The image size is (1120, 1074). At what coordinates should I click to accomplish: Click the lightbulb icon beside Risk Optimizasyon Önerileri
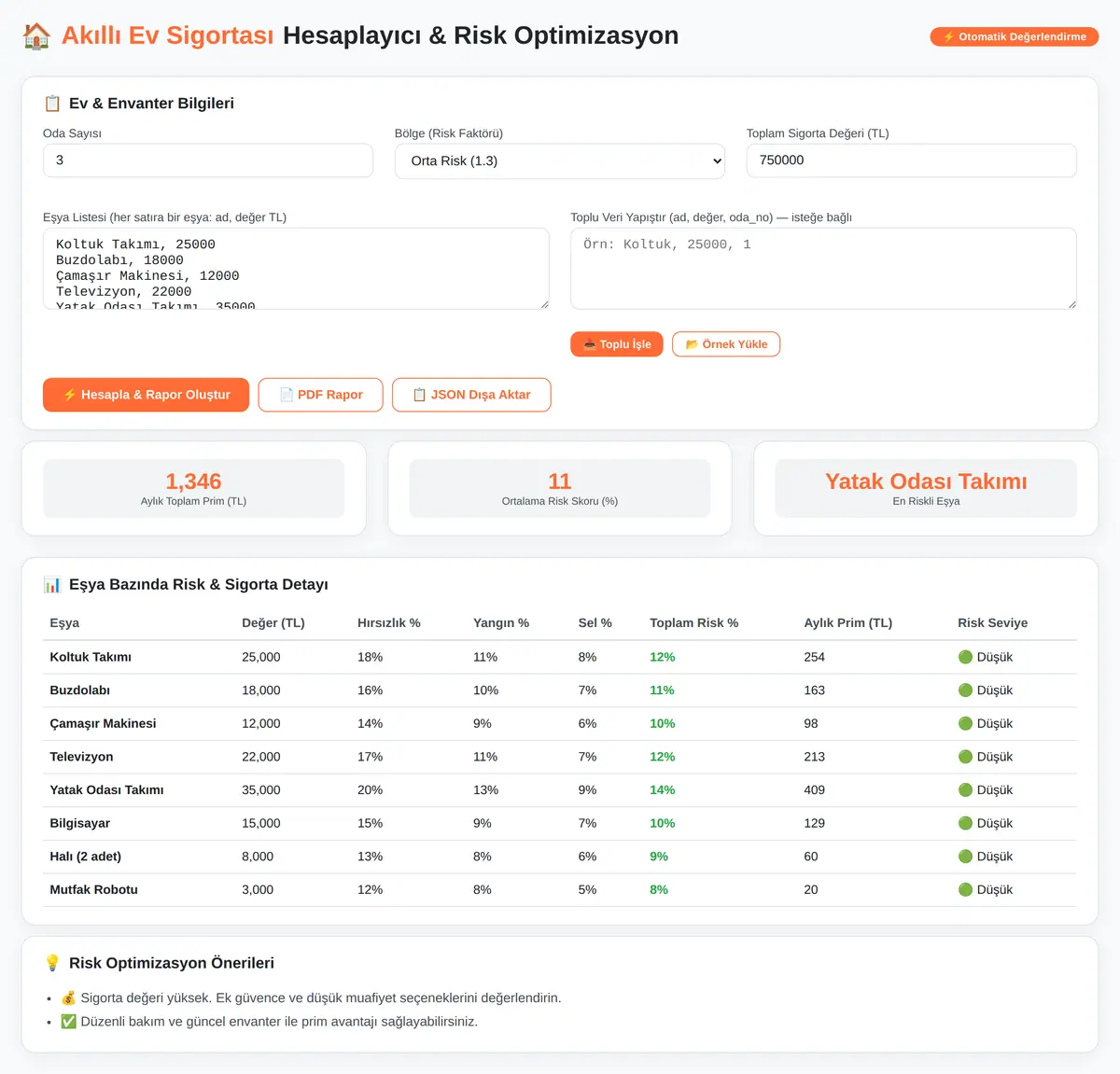(x=52, y=963)
